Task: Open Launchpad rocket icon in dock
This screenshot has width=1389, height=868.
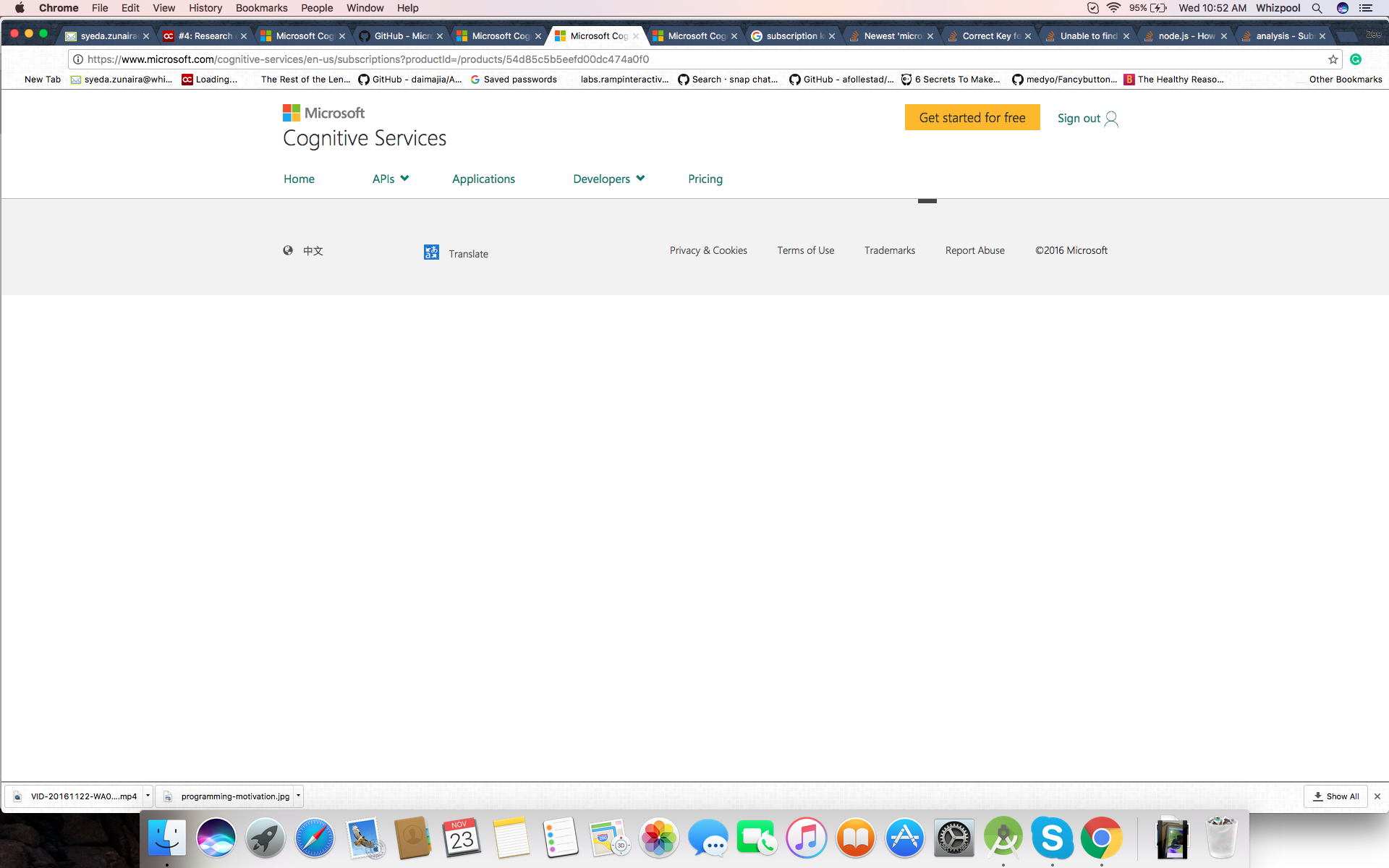Action: pyautogui.click(x=265, y=838)
